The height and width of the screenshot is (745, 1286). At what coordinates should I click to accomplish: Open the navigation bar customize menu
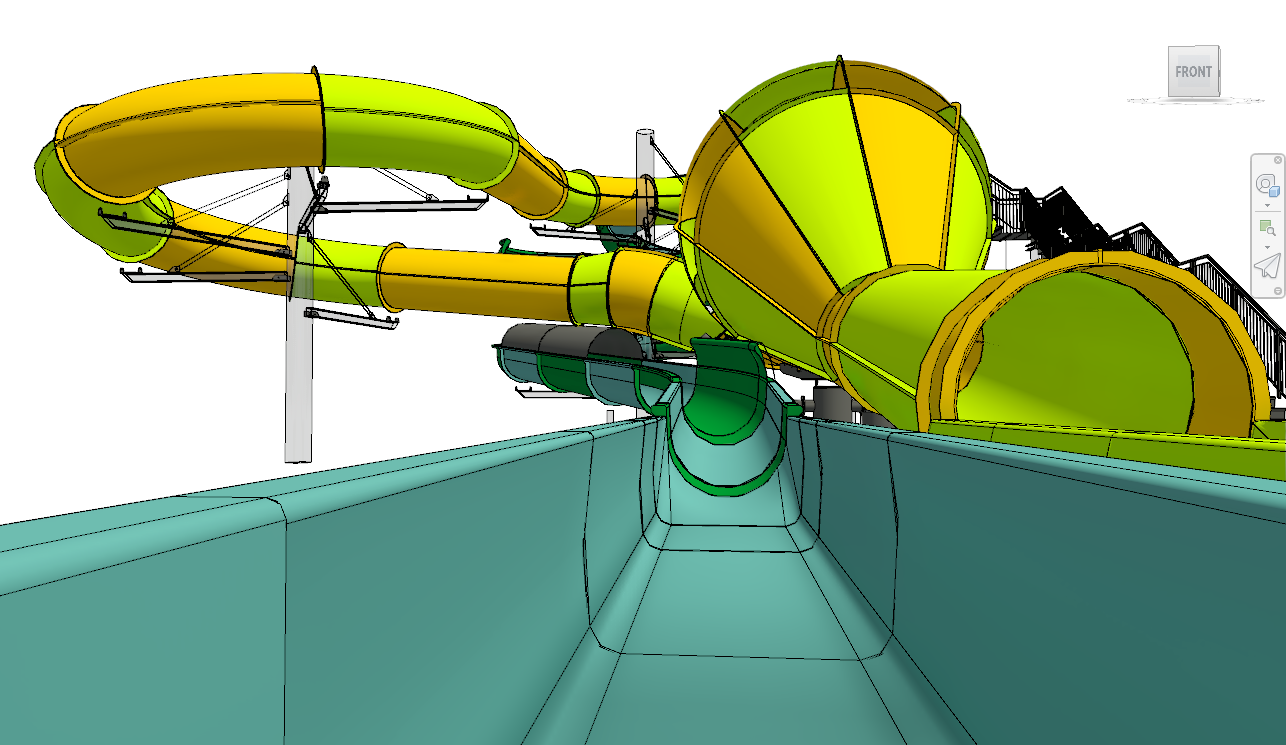coord(1278,290)
